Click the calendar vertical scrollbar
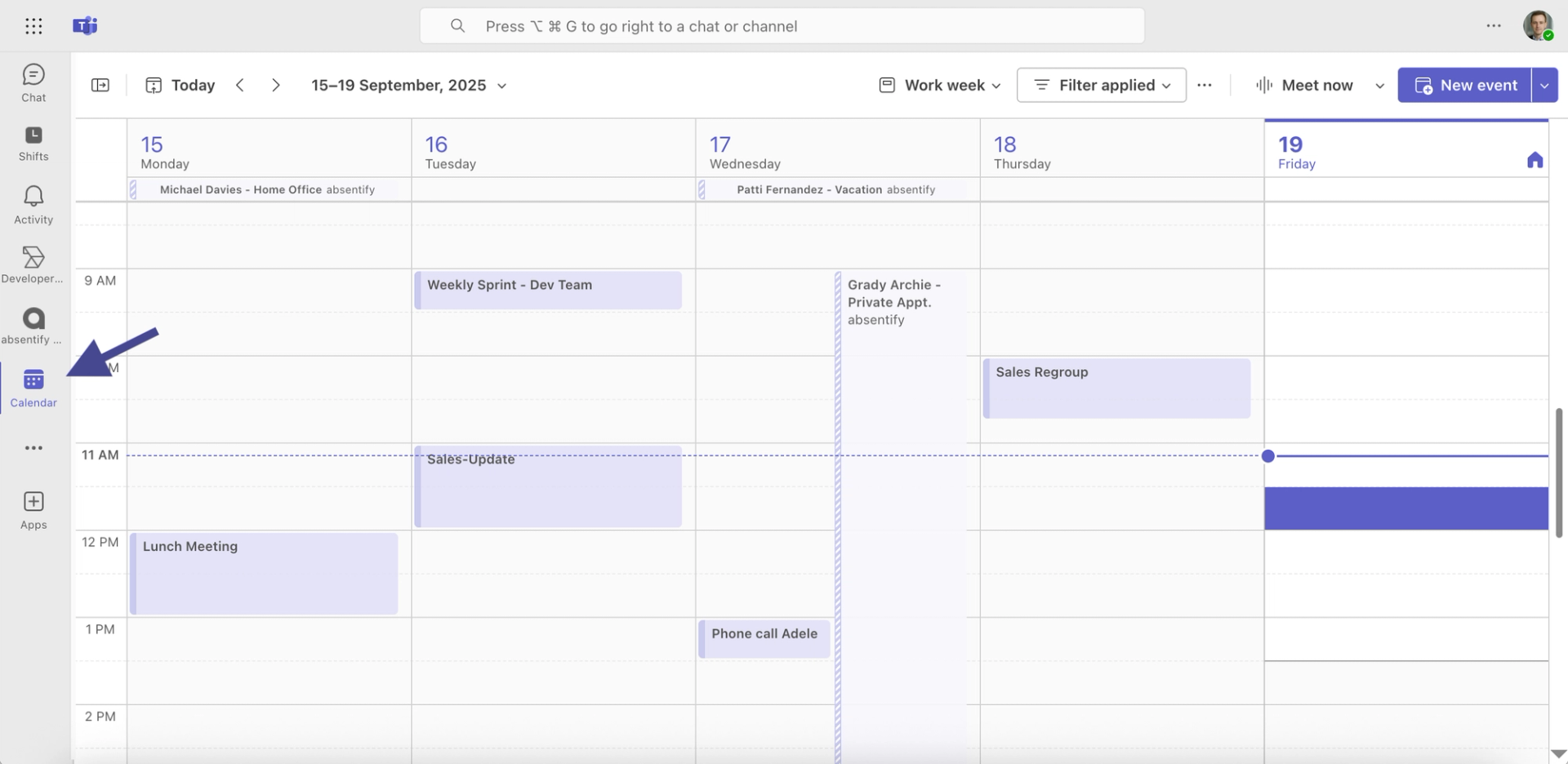 pyautogui.click(x=1559, y=473)
